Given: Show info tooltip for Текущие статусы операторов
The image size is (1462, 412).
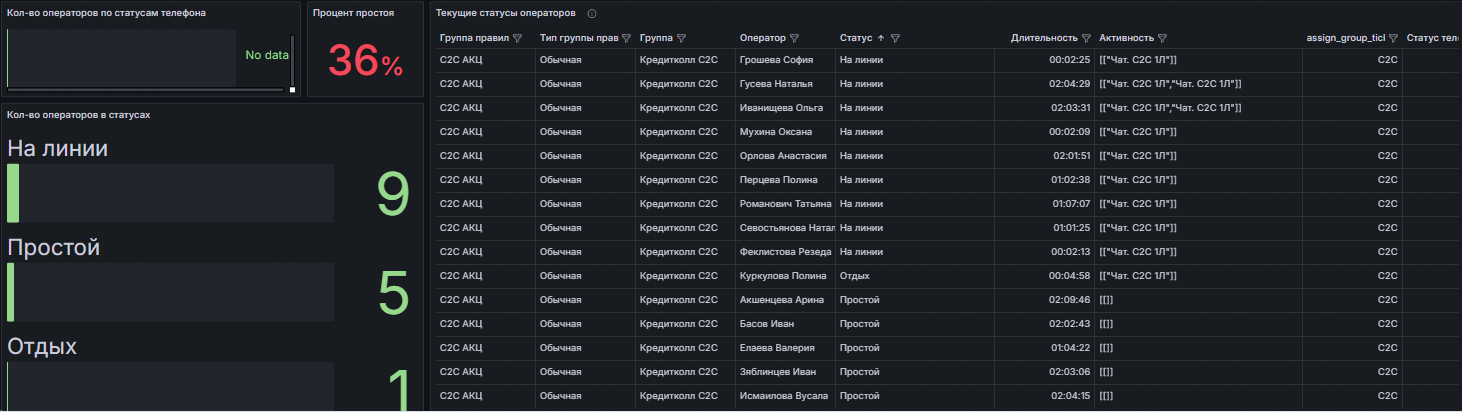Looking at the screenshot, I should [592, 14].
